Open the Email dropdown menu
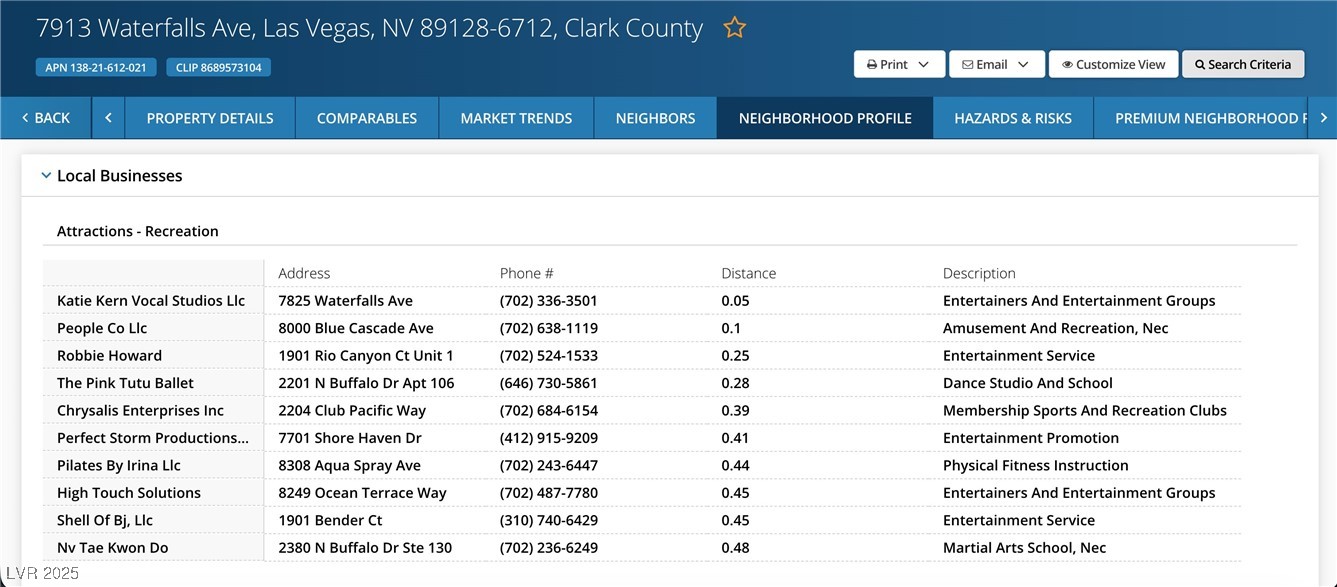The width and height of the screenshot is (1337, 587). click(996, 64)
